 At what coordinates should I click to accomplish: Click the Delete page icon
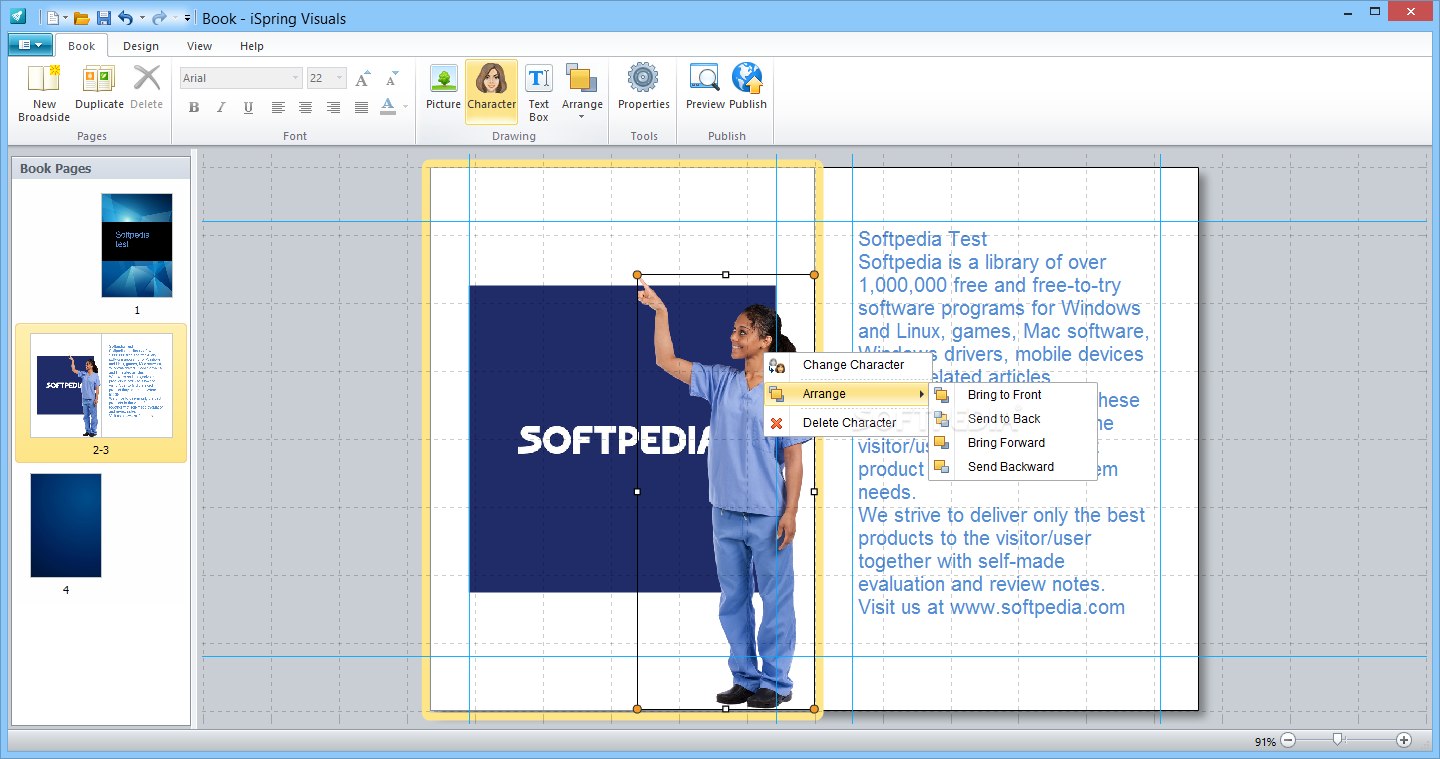coord(147,78)
